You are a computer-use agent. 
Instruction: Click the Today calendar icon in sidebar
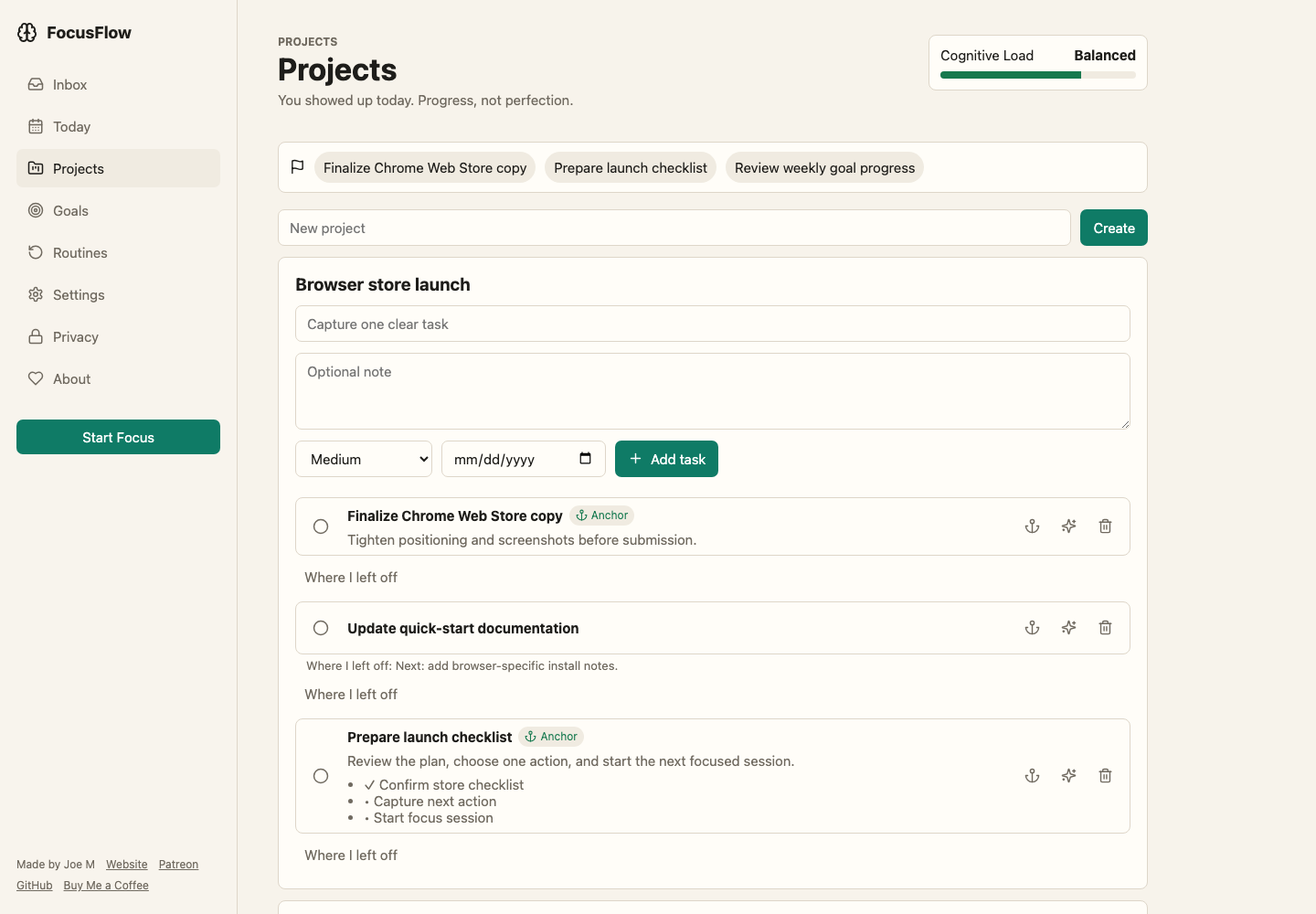pyautogui.click(x=36, y=126)
